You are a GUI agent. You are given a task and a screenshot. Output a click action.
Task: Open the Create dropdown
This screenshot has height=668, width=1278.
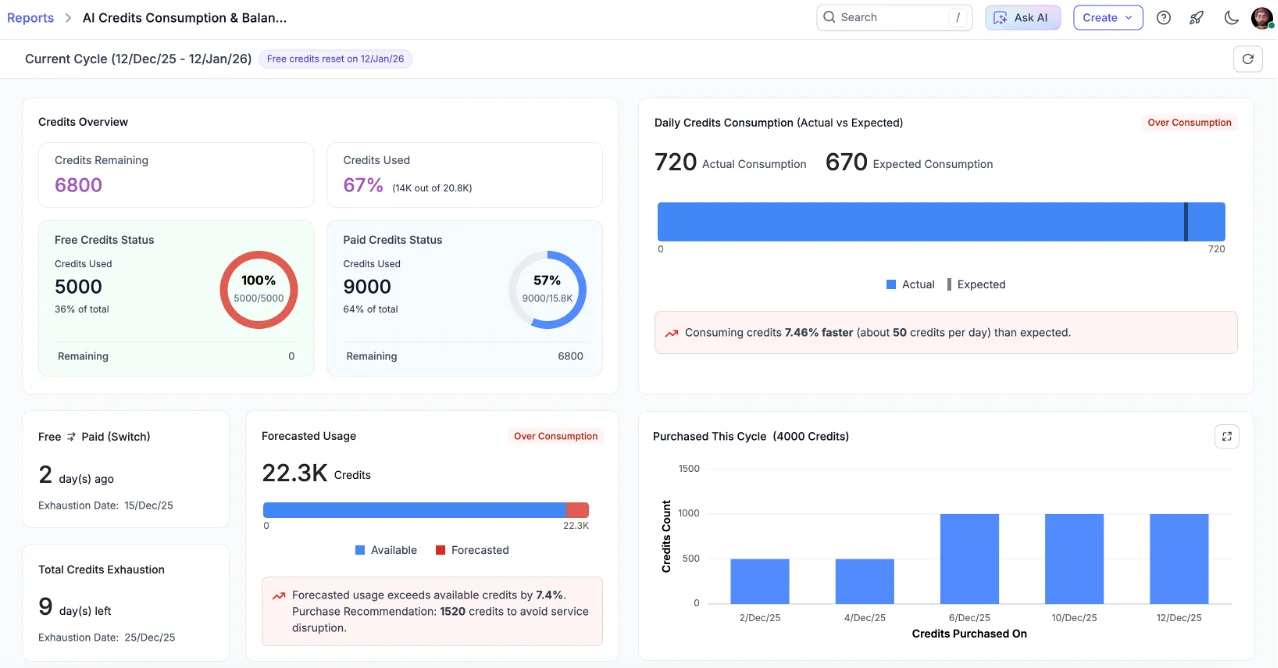click(1108, 17)
